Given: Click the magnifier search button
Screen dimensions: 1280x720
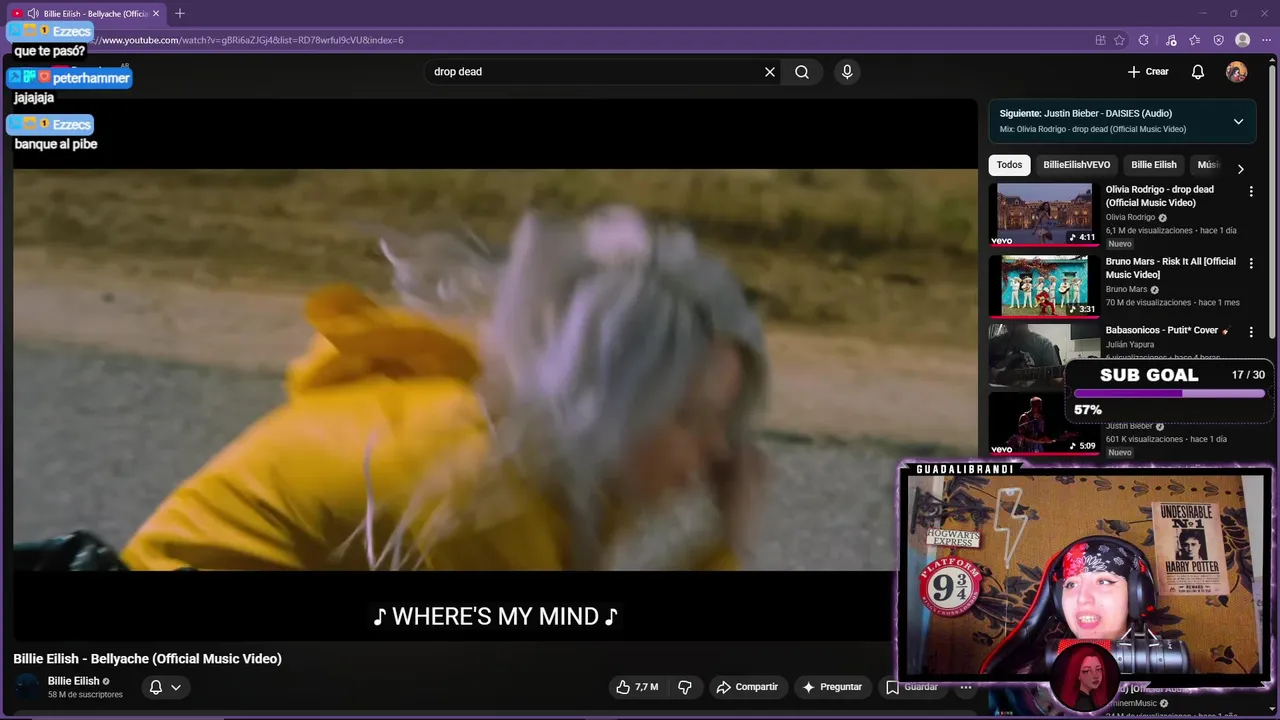Looking at the screenshot, I should 802,72.
